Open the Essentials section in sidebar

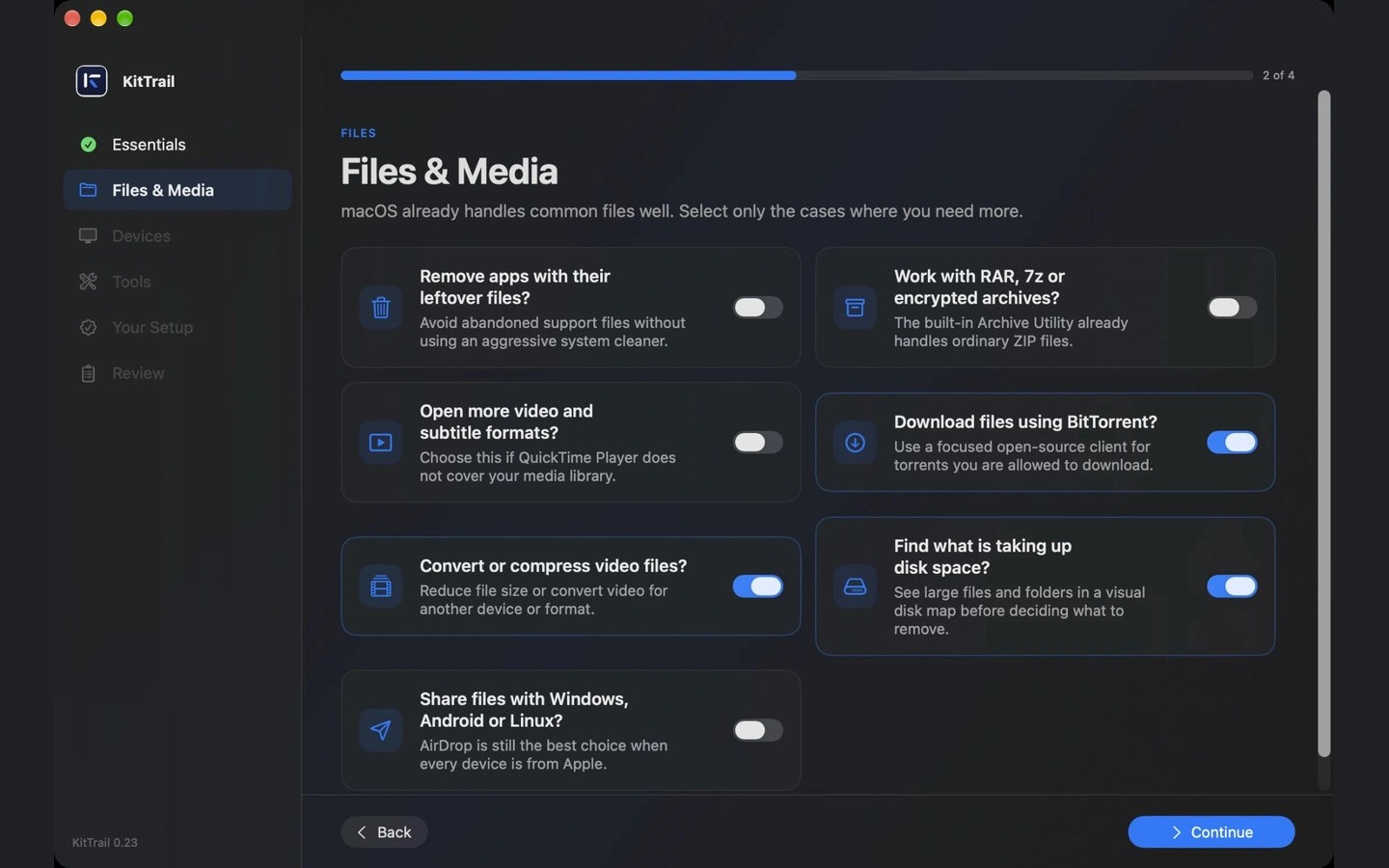tap(177, 145)
